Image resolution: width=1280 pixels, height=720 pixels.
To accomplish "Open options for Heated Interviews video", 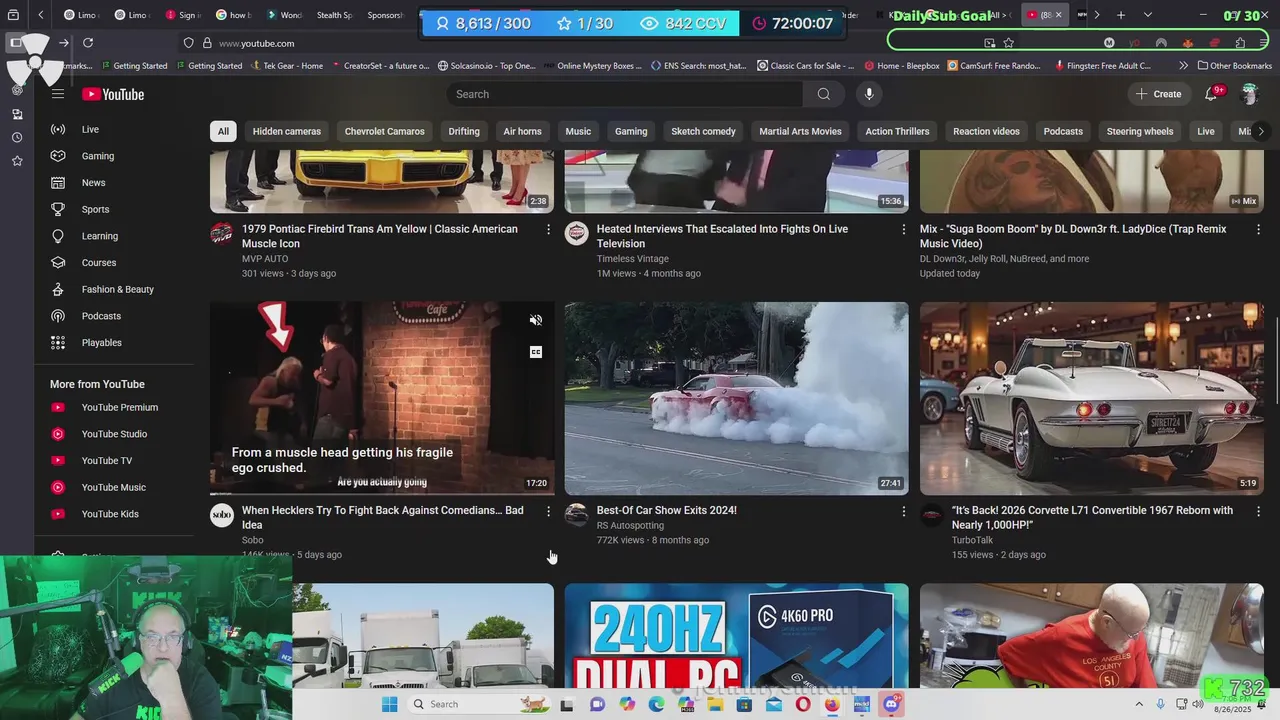I will pos(903,229).
